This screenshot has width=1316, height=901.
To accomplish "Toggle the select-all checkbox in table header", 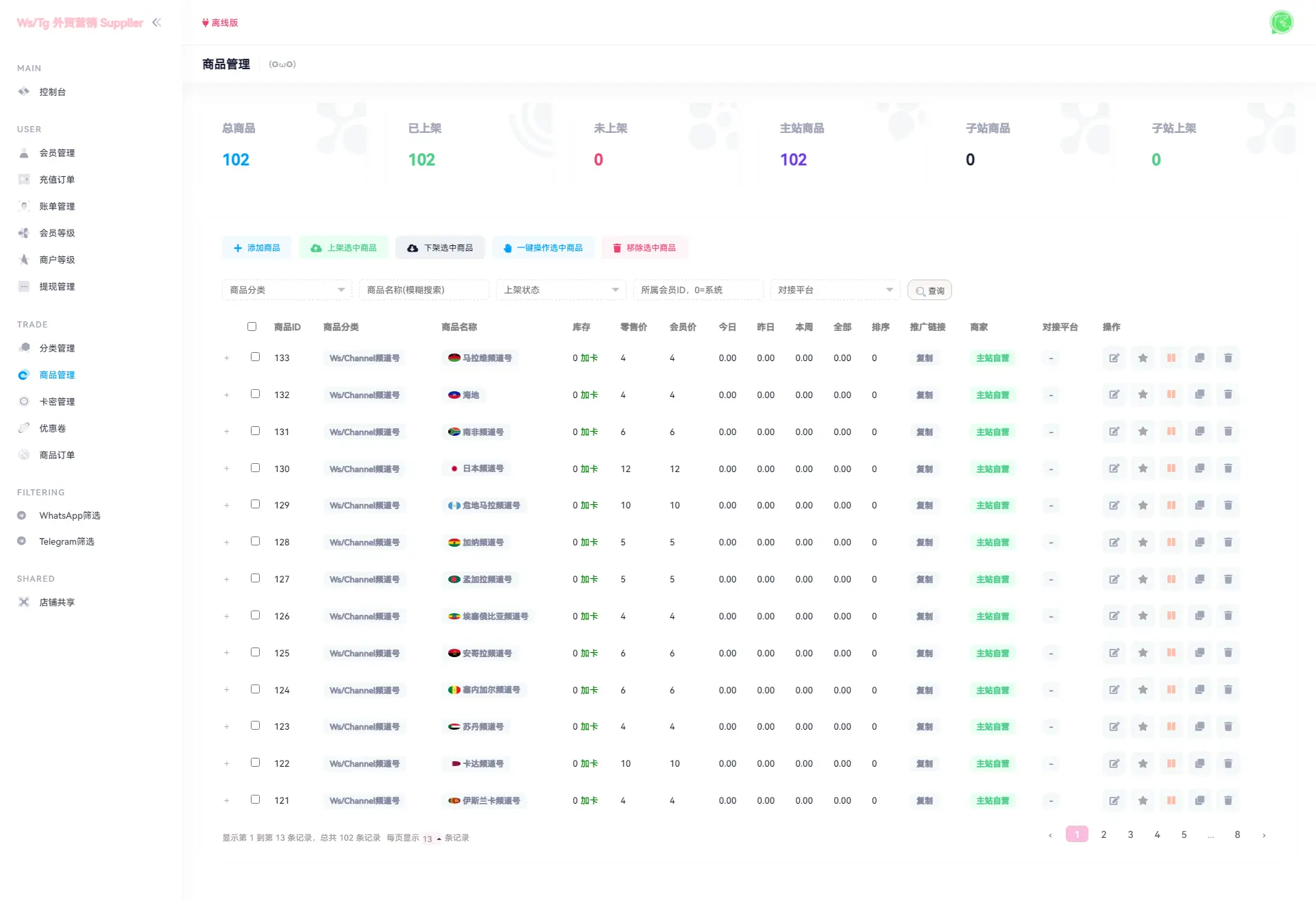I will pos(252,327).
